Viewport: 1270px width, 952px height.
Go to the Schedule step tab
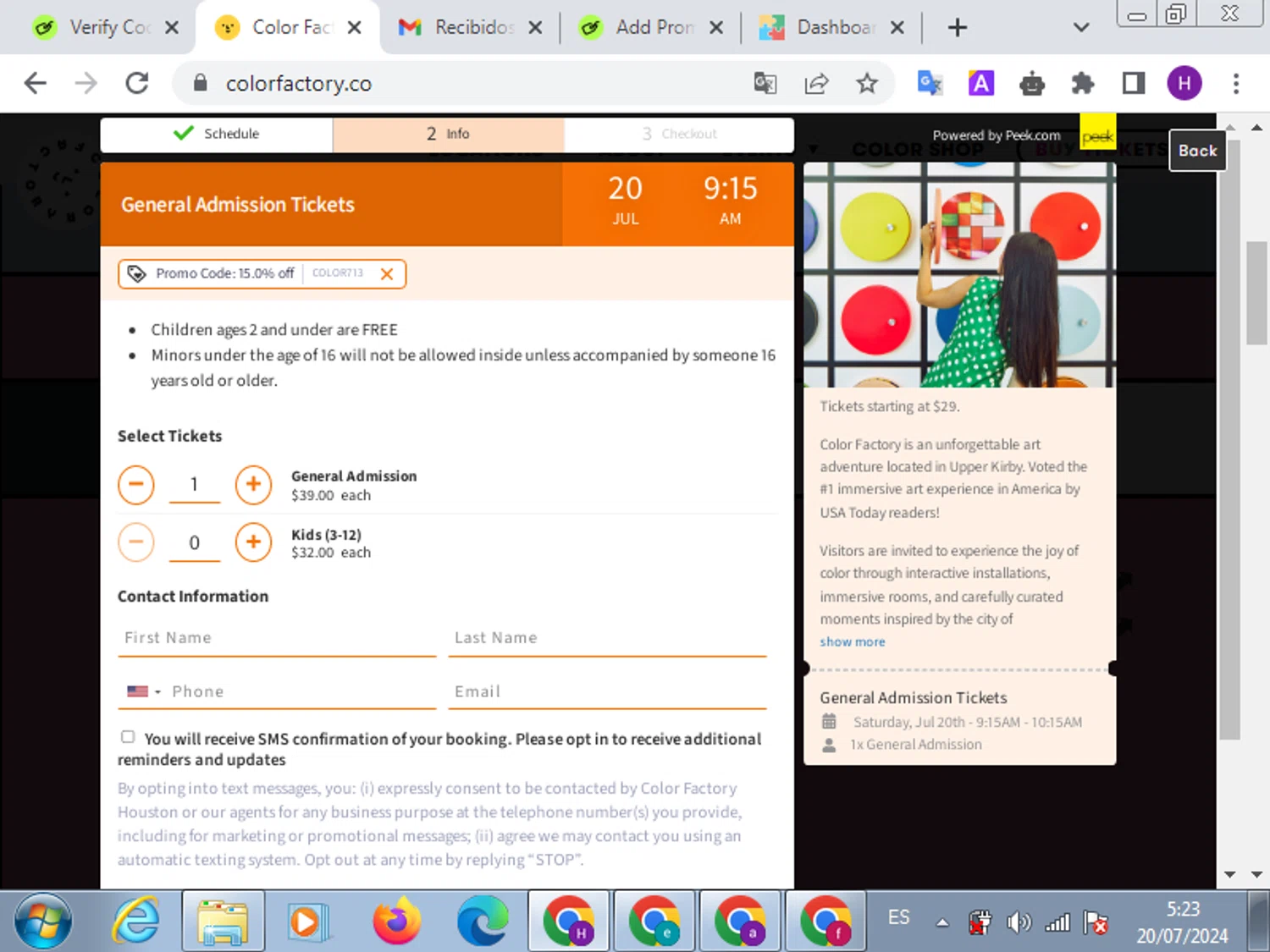click(217, 134)
